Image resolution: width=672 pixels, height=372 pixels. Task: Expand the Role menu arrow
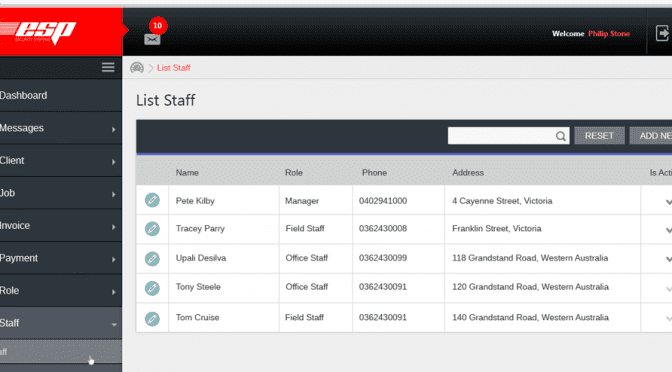coord(114,292)
